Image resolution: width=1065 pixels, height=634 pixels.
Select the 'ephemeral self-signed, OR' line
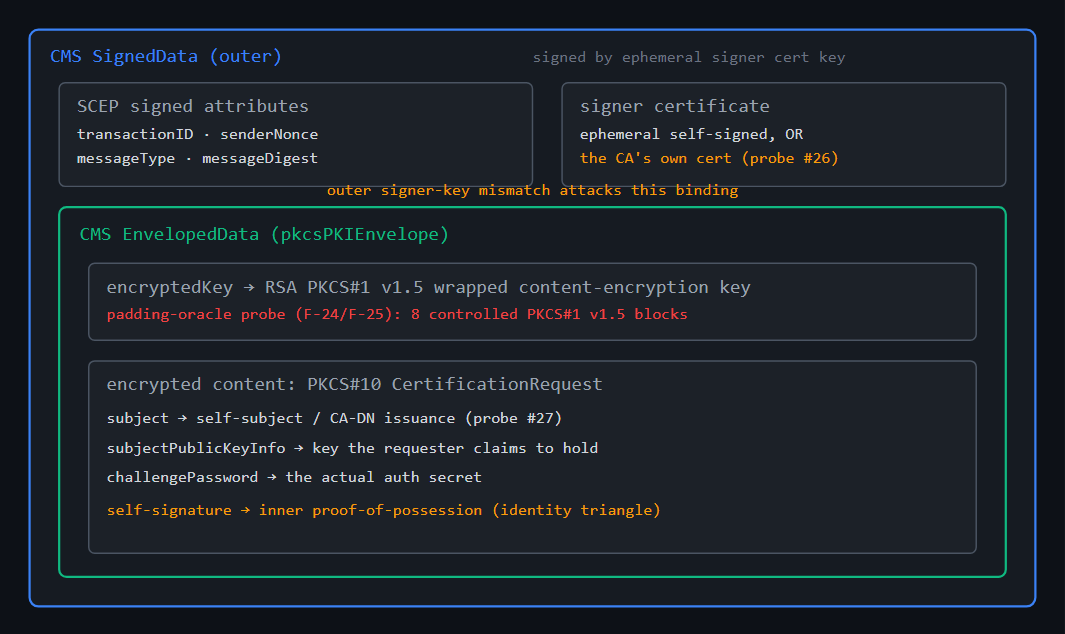pos(691,135)
